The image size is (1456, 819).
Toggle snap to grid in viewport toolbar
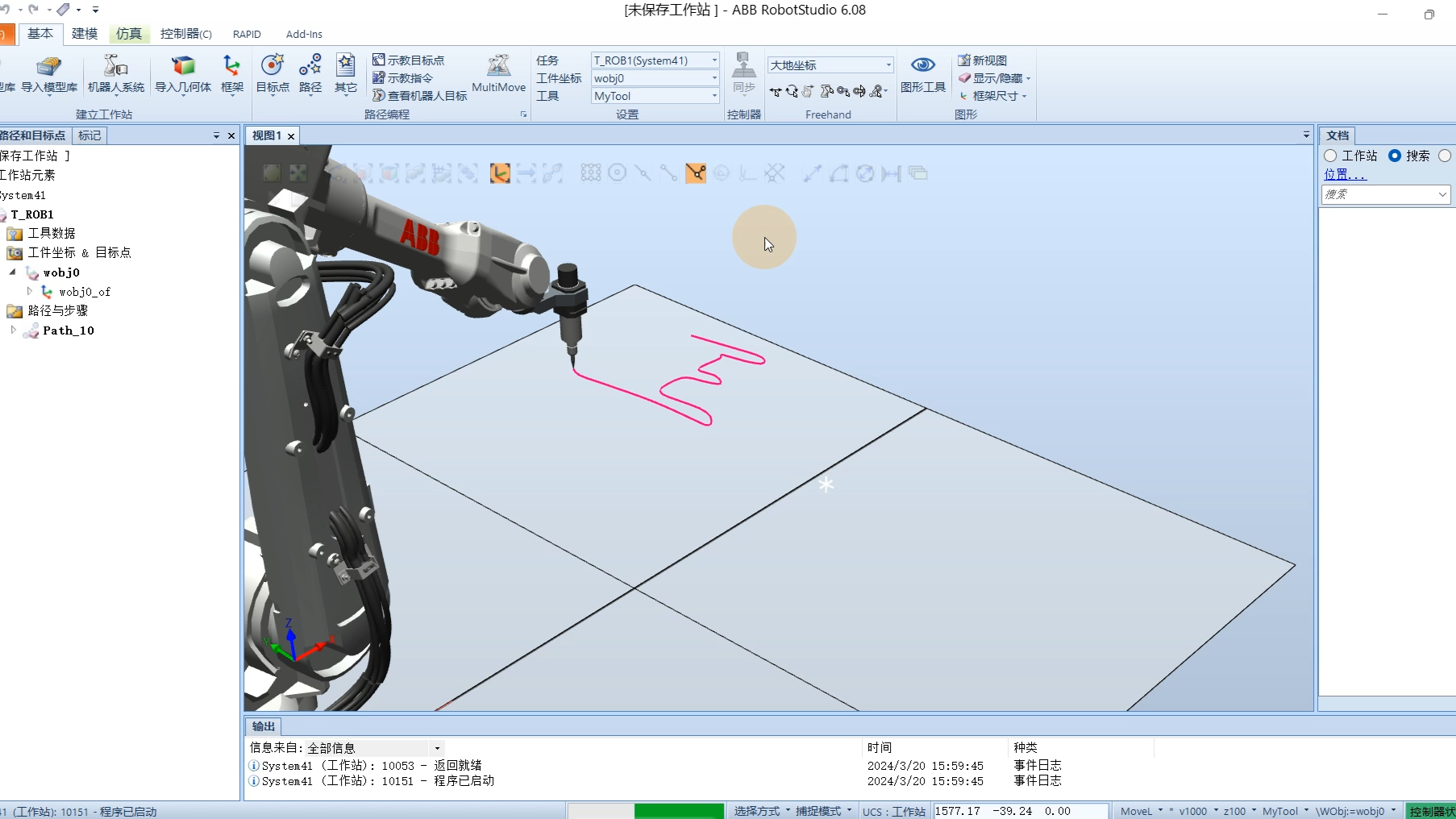point(774,173)
